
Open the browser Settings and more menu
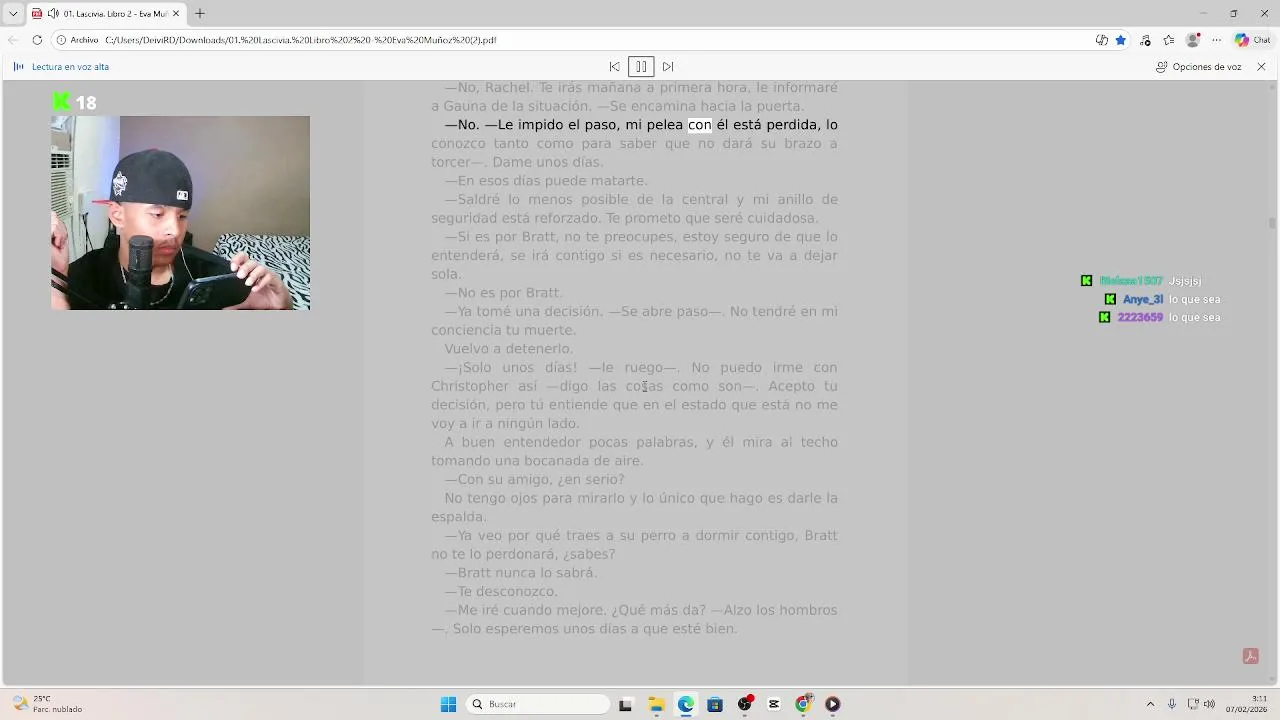click(1217, 40)
